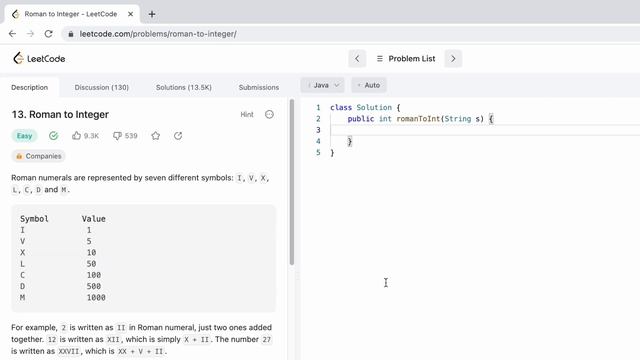Screen dimensions: 640x360
Task: Open the feedback smiley icon next to Hint
Action: click(x=269, y=114)
